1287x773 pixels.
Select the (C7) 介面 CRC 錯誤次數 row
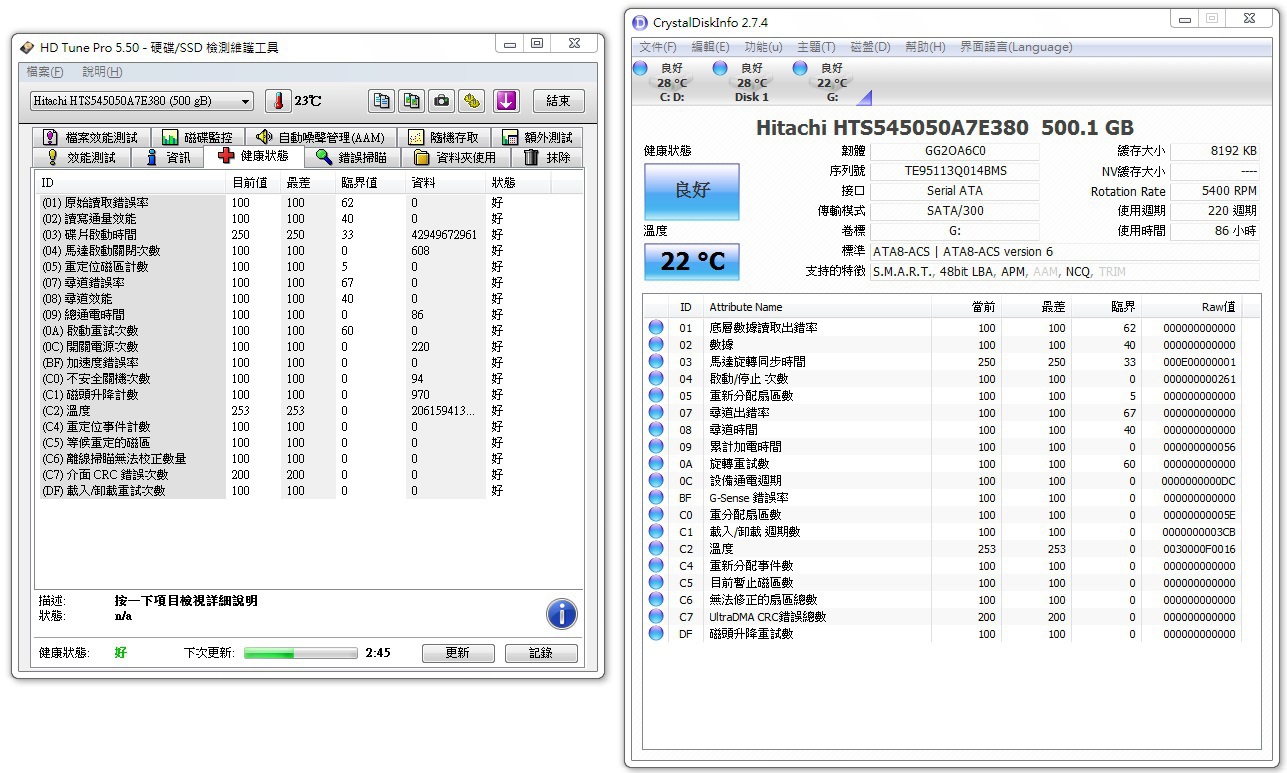coord(307,474)
